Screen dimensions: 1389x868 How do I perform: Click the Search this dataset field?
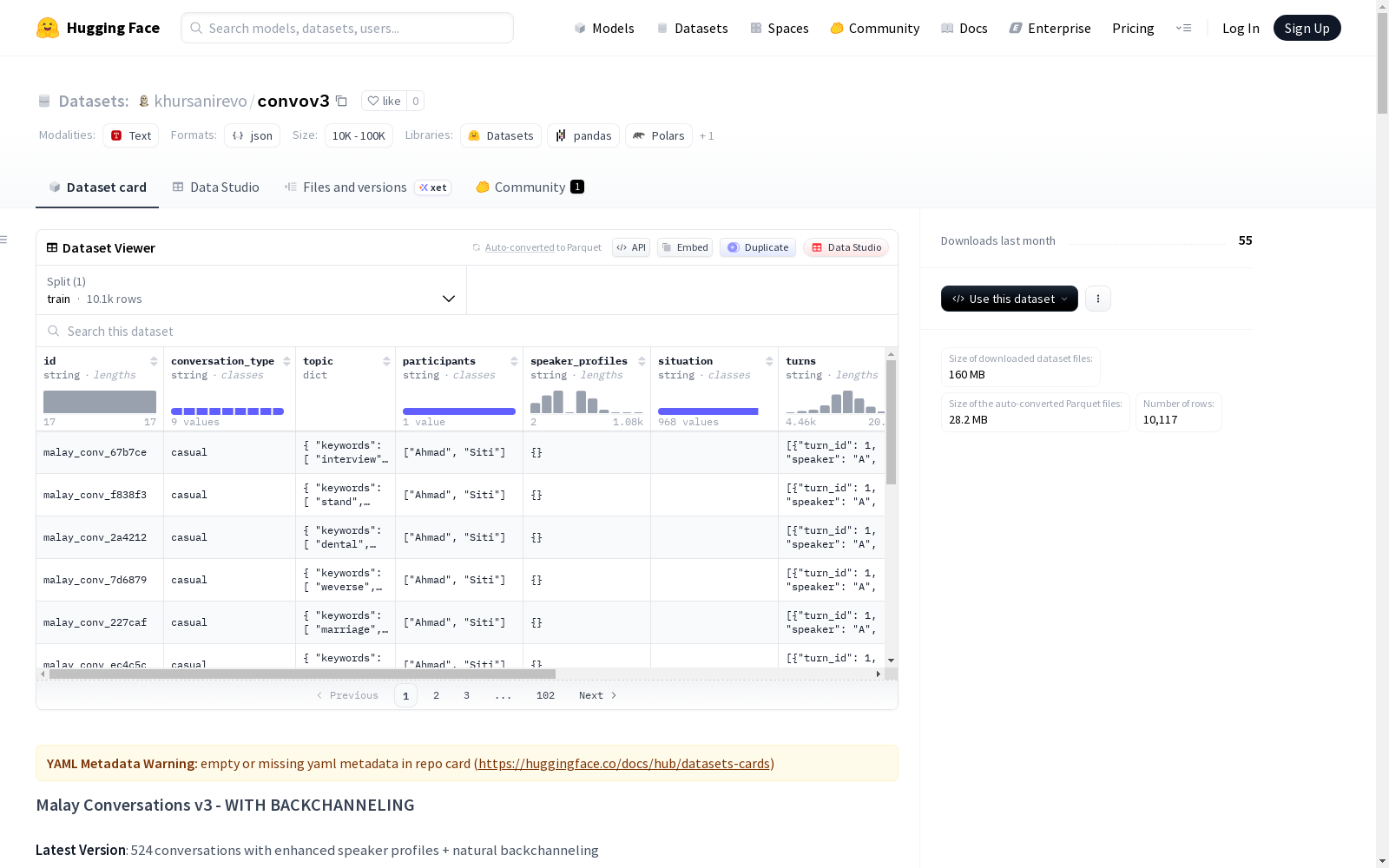467,332
